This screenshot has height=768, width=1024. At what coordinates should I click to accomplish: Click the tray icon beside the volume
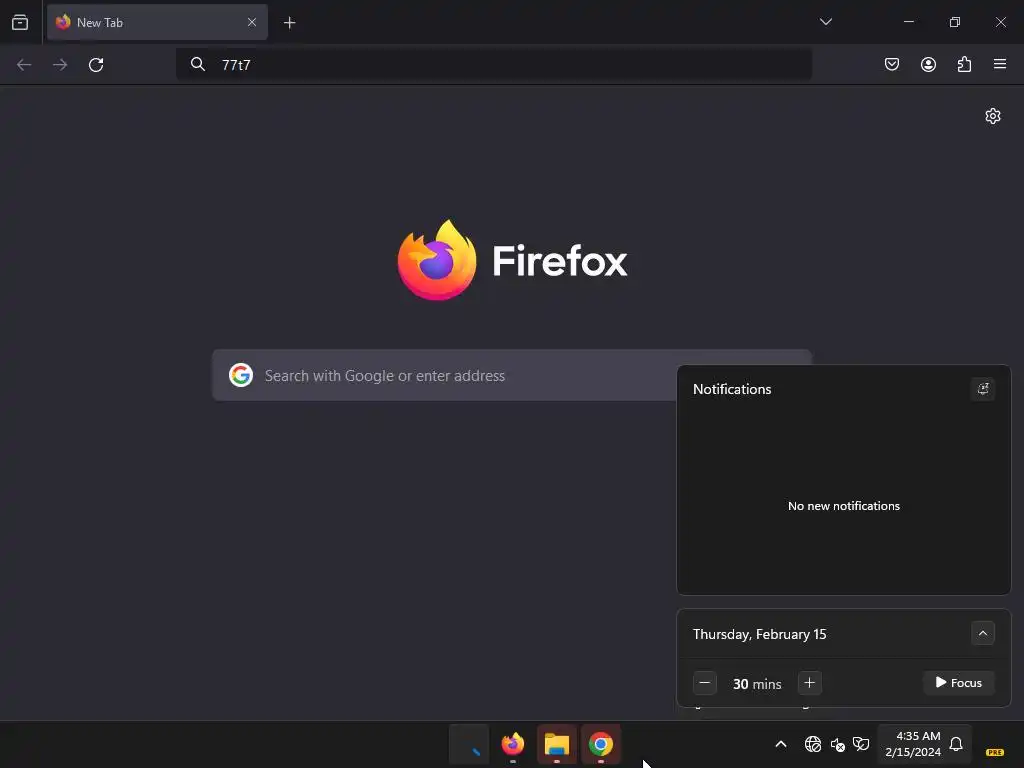861,744
